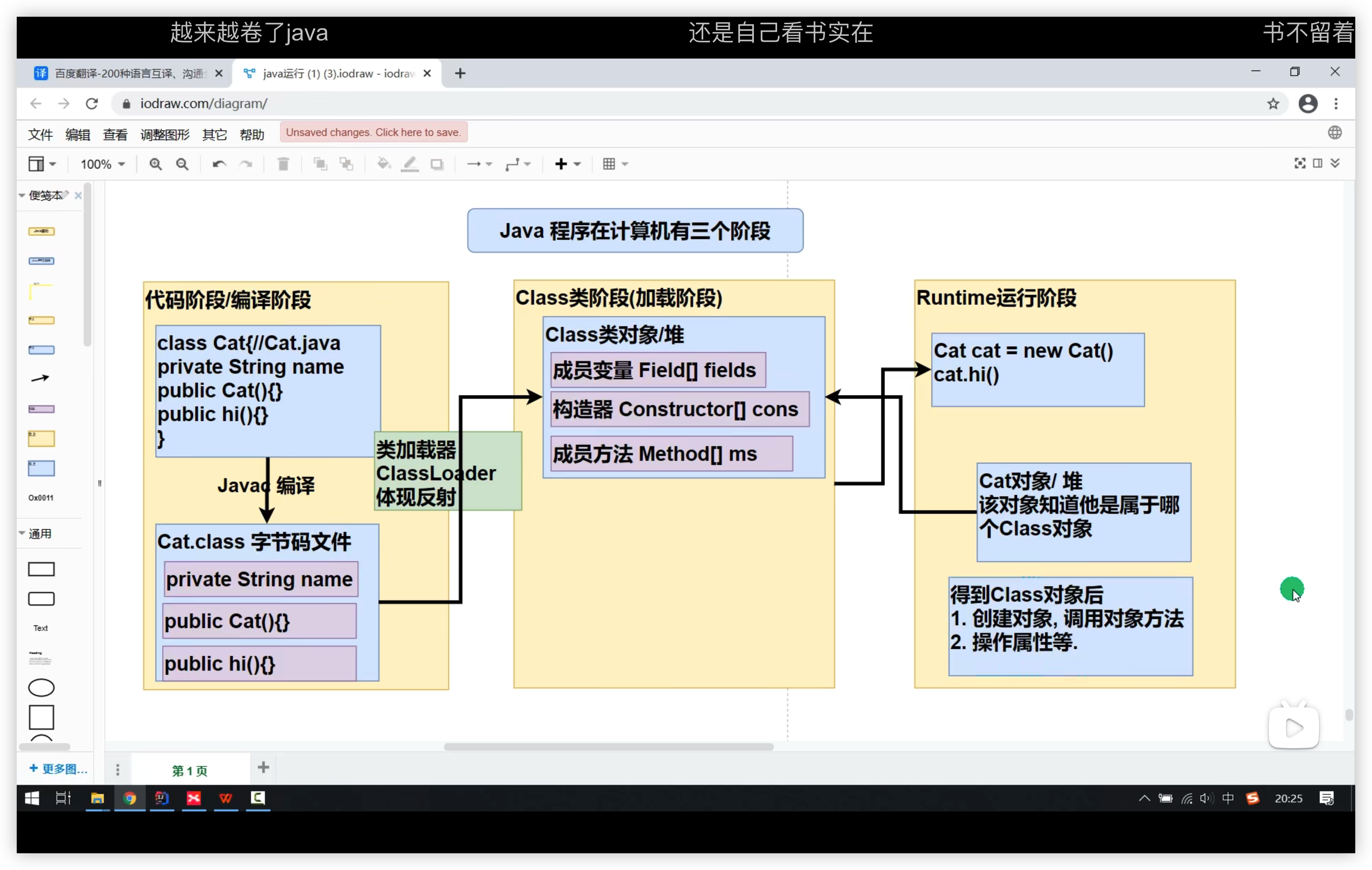Close the java运行 iodraw browser tab
The height and width of the screenshot is (870, 1372).
click(x=427, y=73)
